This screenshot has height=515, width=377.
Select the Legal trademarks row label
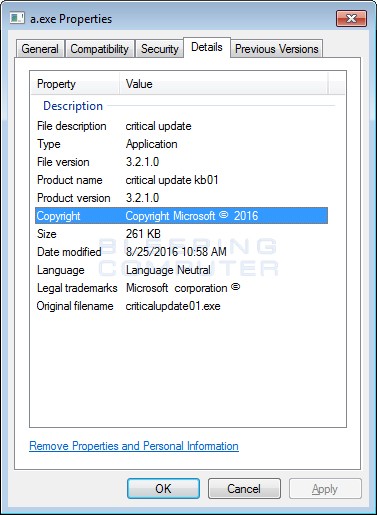pos(77,288)
